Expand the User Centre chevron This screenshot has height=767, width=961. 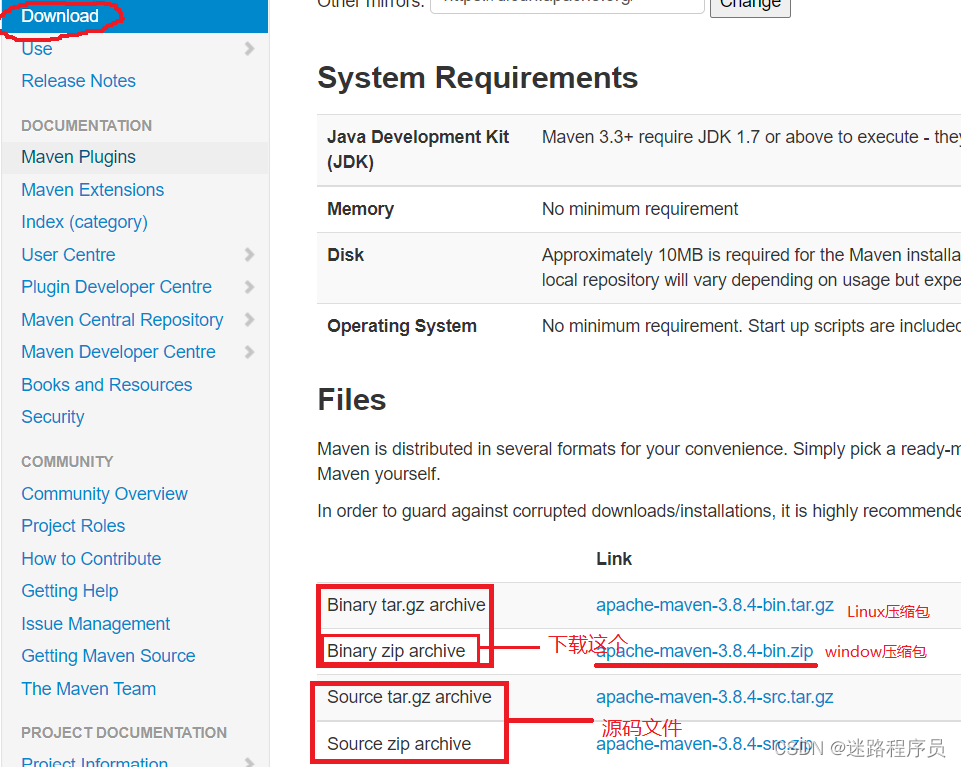point(249,254)
